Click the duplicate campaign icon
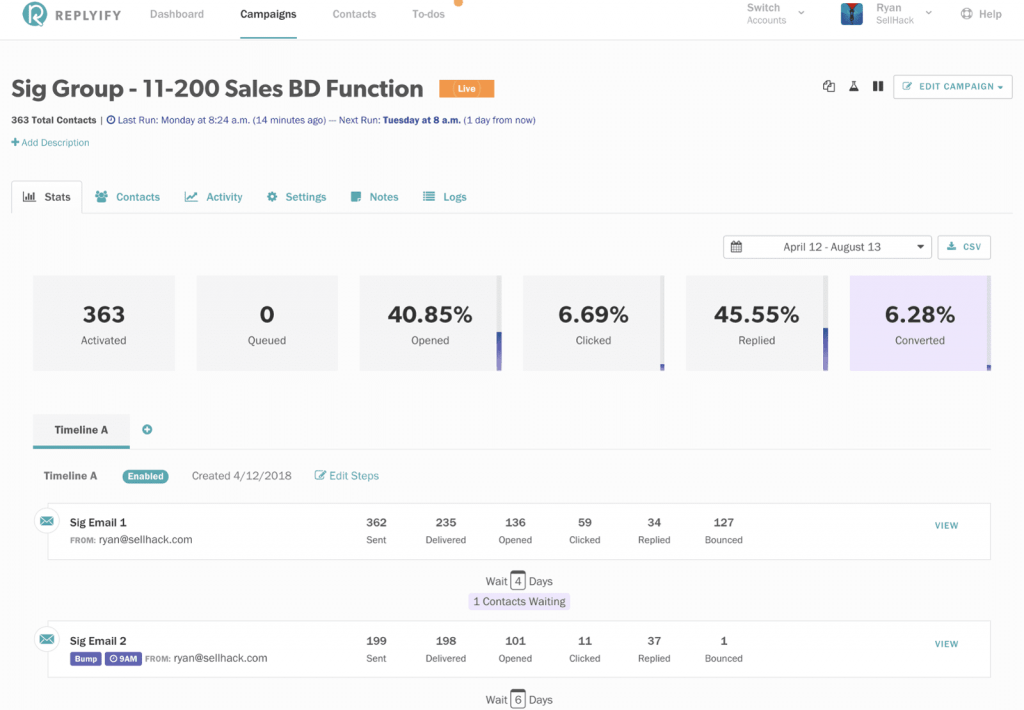The width and height of the screenshot is (1024, 710). [829, 86]
